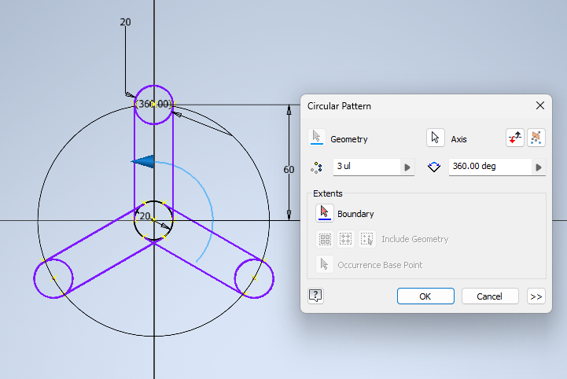Click the Axis label
This screenshot has width=567, height=379.
tap(459, 139)
